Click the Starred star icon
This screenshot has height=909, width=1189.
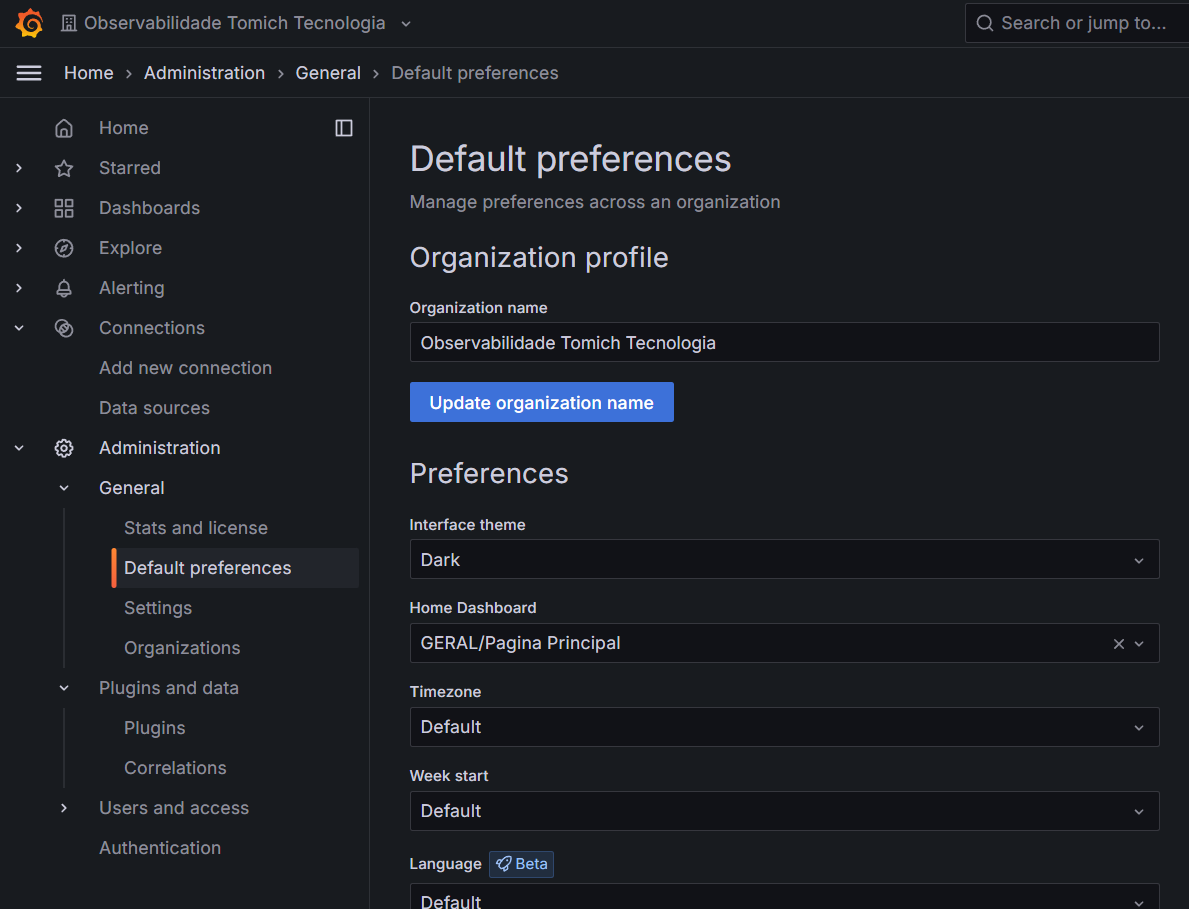(x=64, y=168)
